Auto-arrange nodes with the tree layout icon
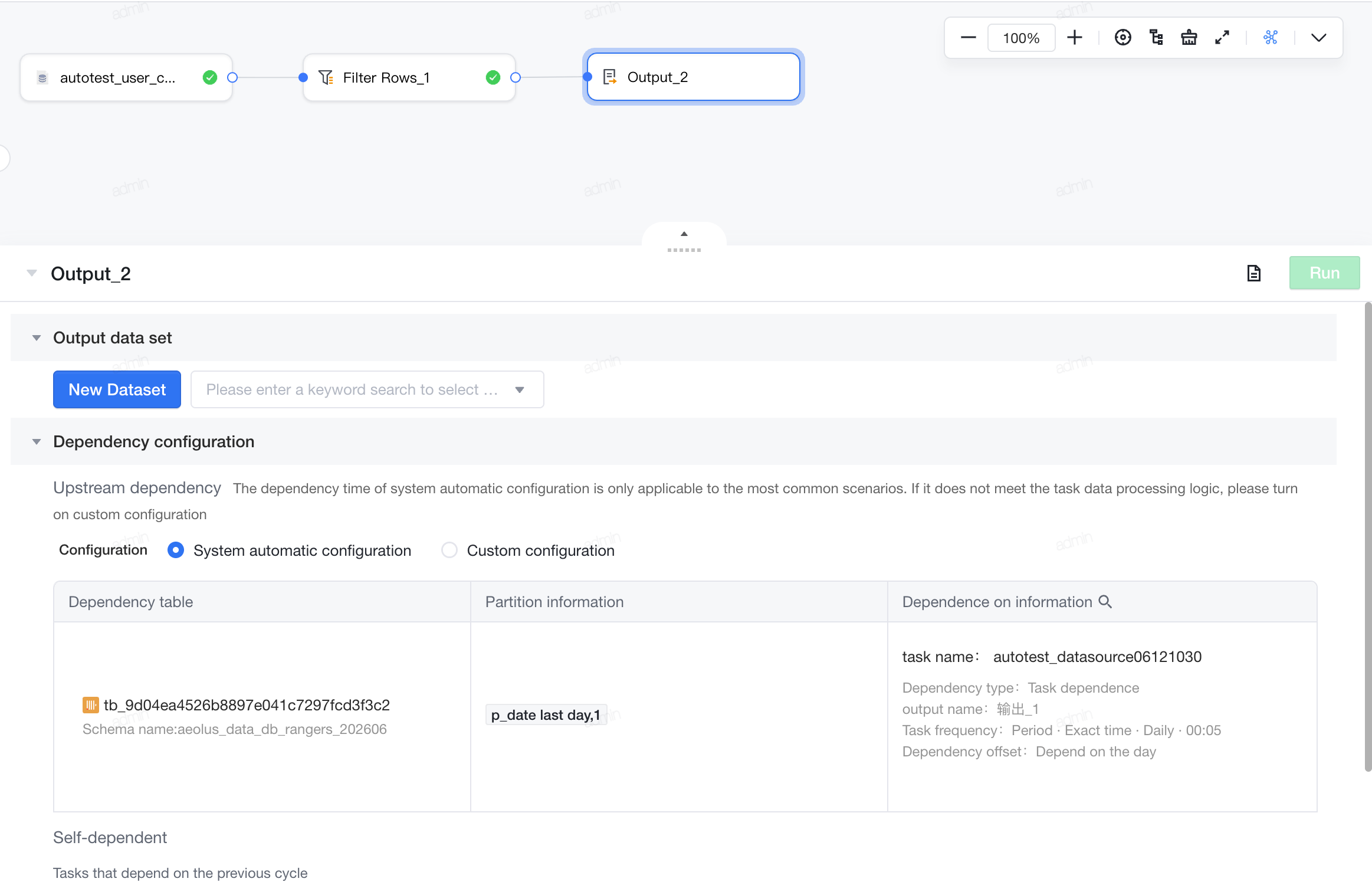The image size is (1372, 885). click(1156, 38)
